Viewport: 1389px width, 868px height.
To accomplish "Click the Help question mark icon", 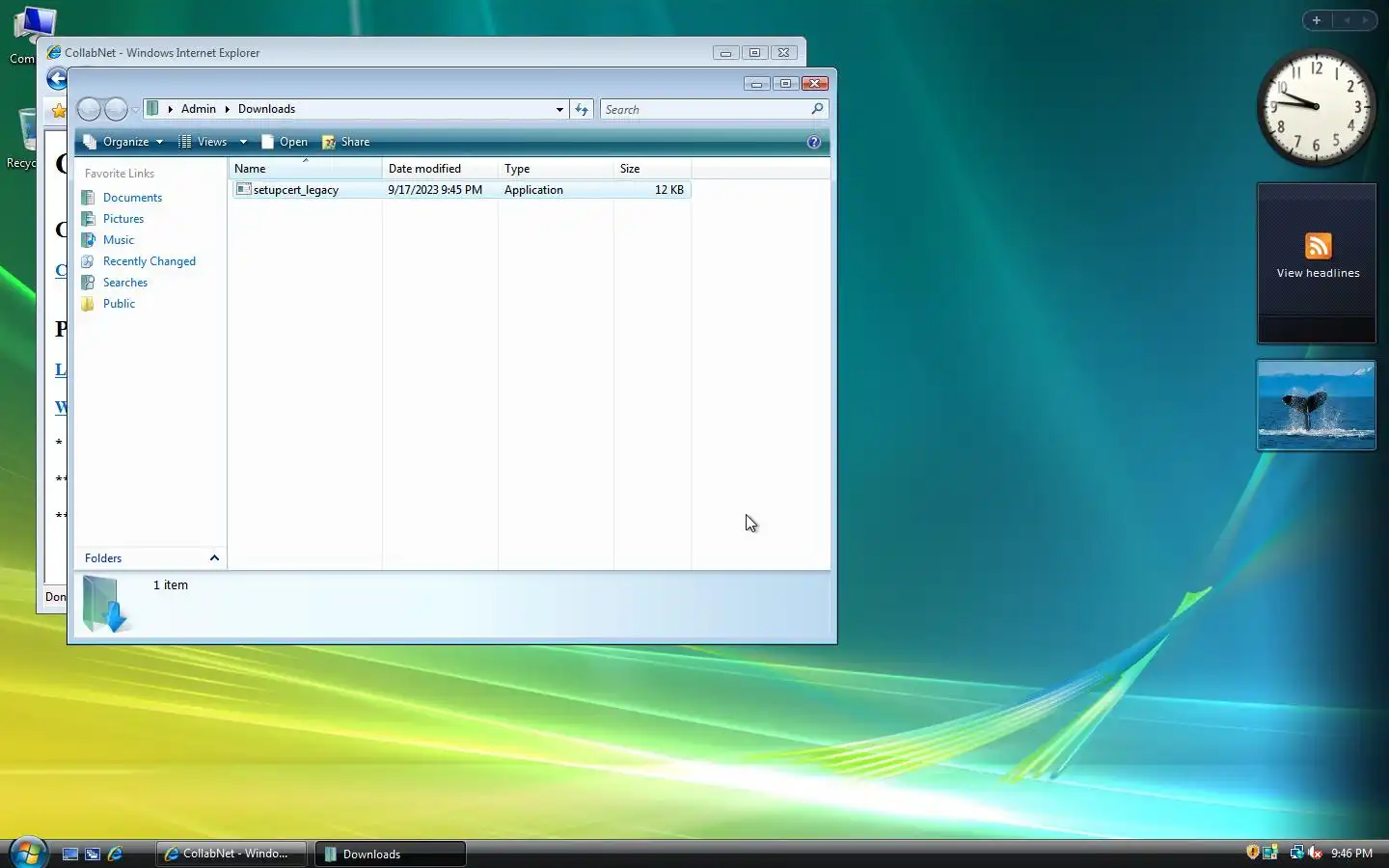I will pos(814,142).
